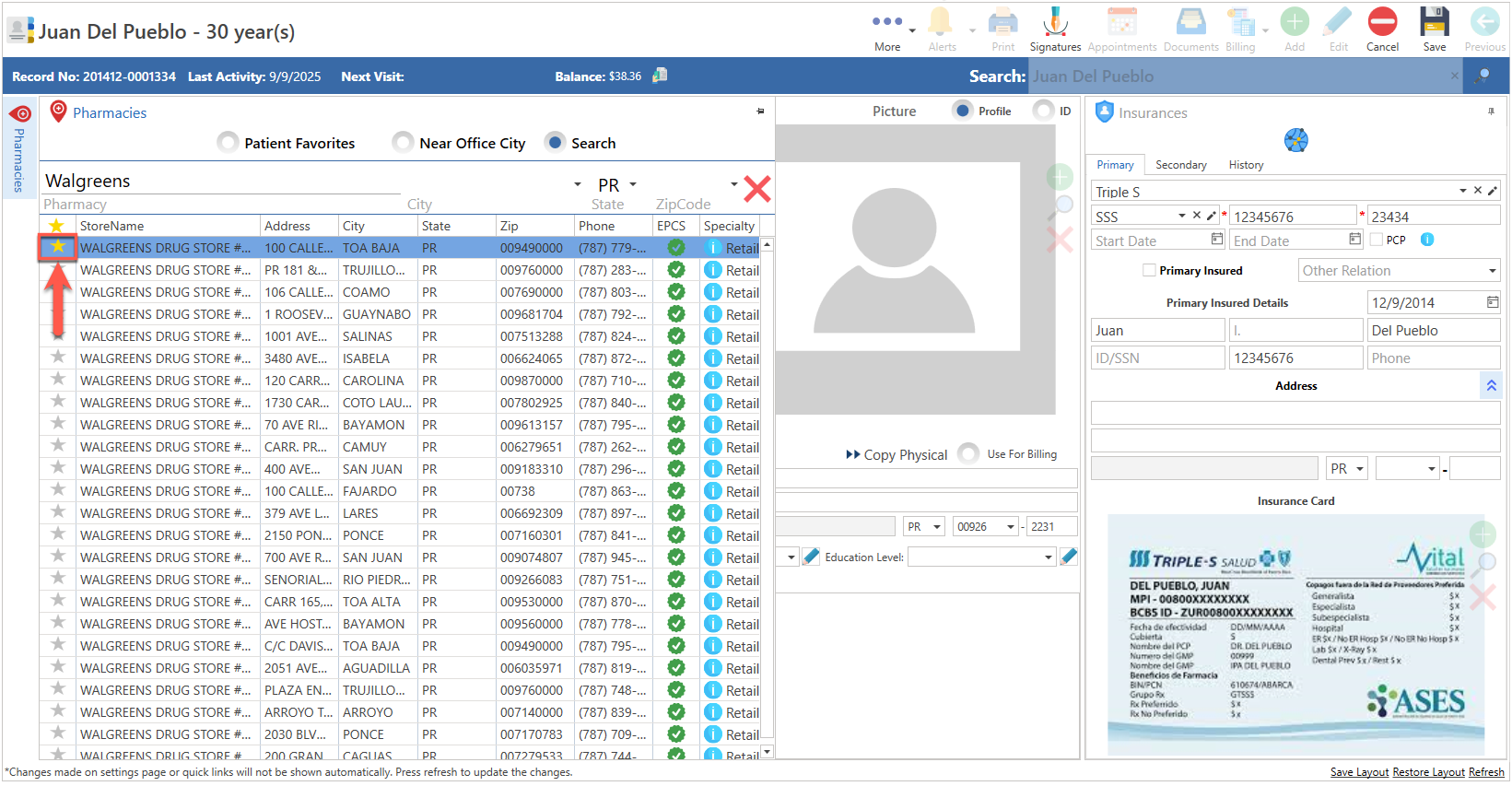
Task: Click the Add toolbar icon
Action: [1294, 29]
